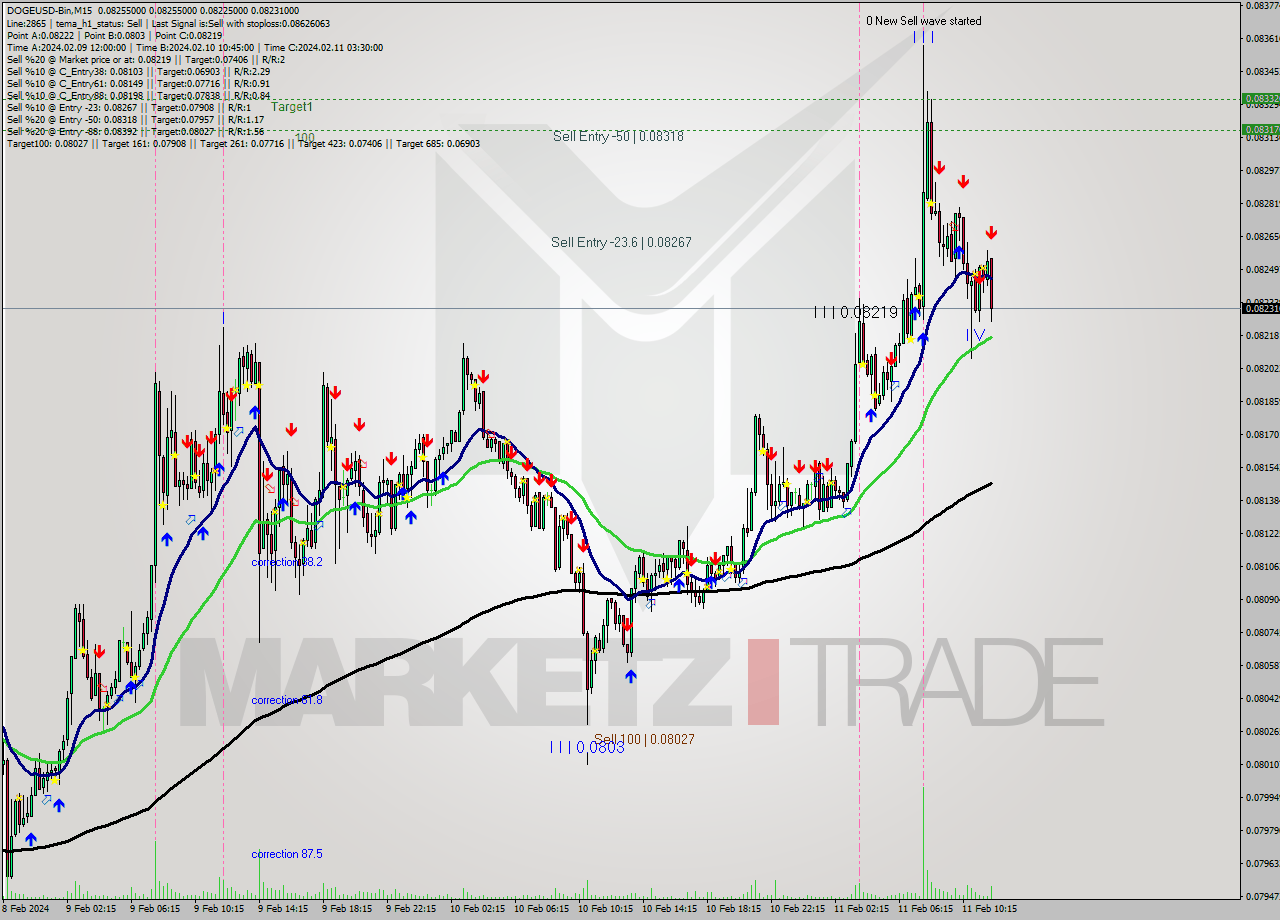Select the green 'Target1' label
Screen dimensions: 1280x920
(292, 106)
